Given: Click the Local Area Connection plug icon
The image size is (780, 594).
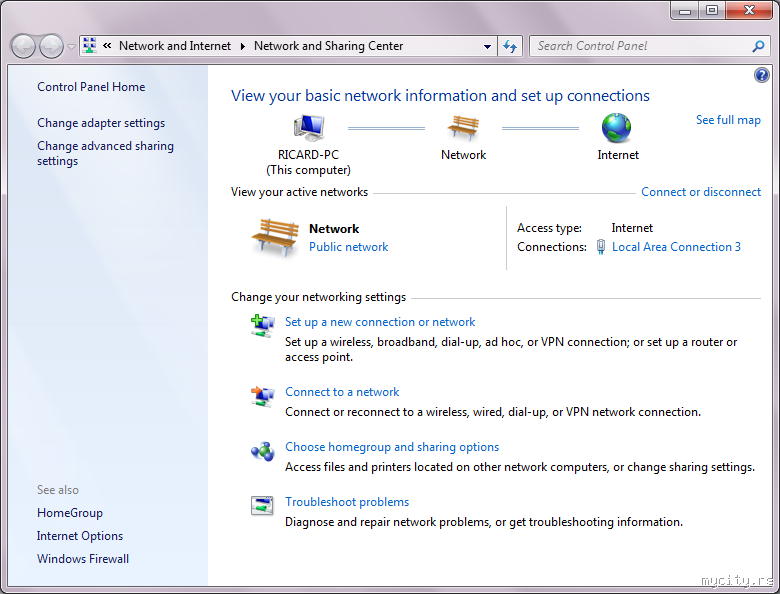Looking at the screenshot, I should click(x=601, y=247).
